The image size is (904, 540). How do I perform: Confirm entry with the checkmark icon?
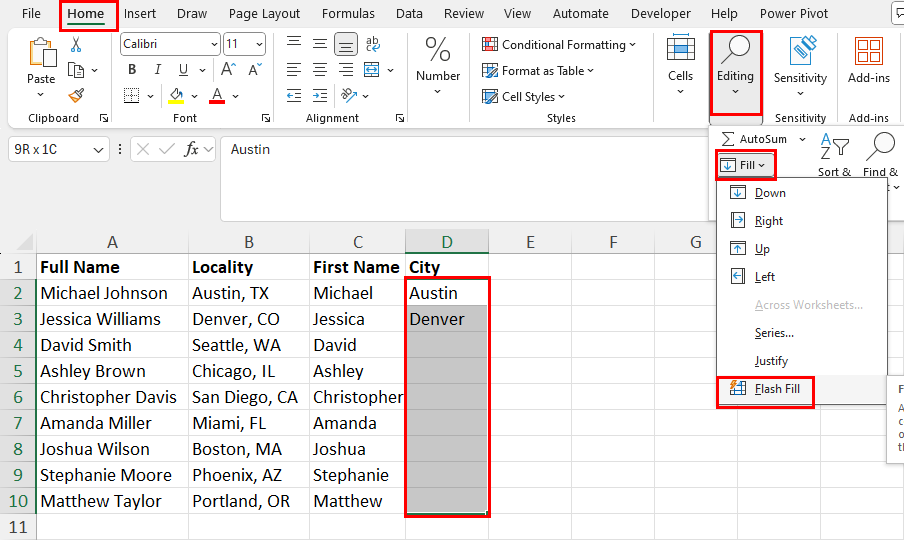pos(167,149)
